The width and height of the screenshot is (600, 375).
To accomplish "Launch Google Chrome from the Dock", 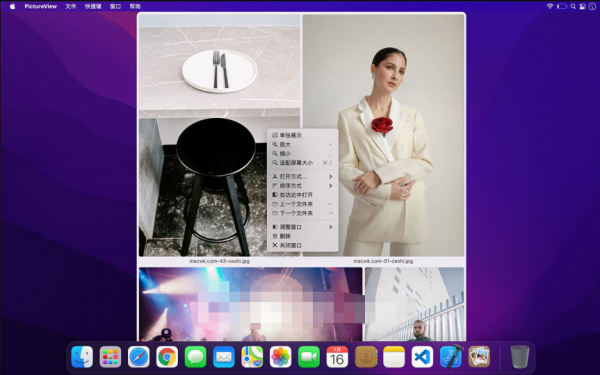I will [167, 357].
